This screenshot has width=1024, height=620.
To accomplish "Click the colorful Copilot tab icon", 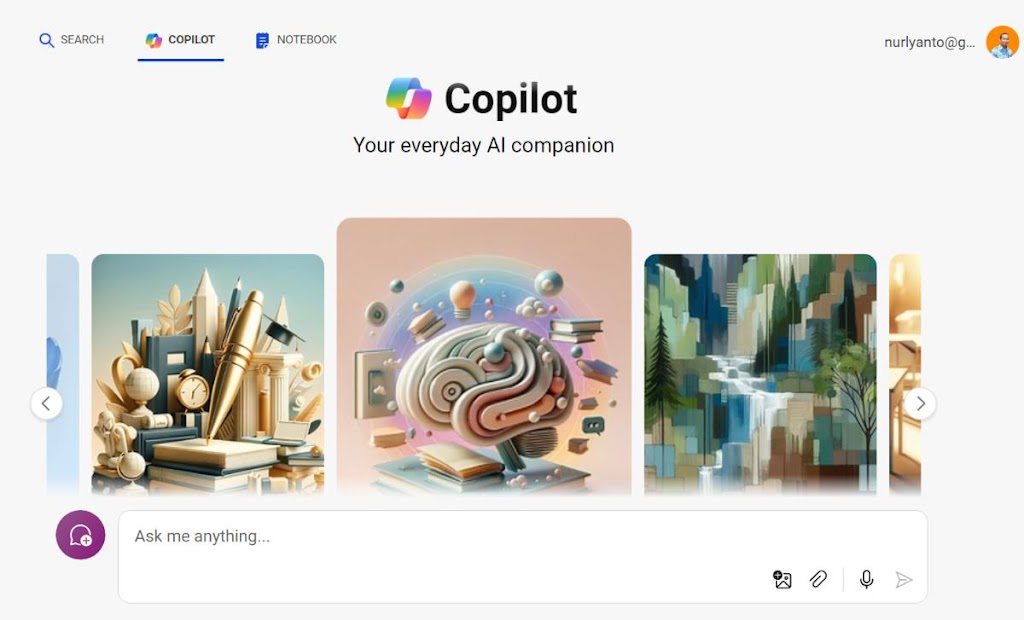I will pos(153,41).
